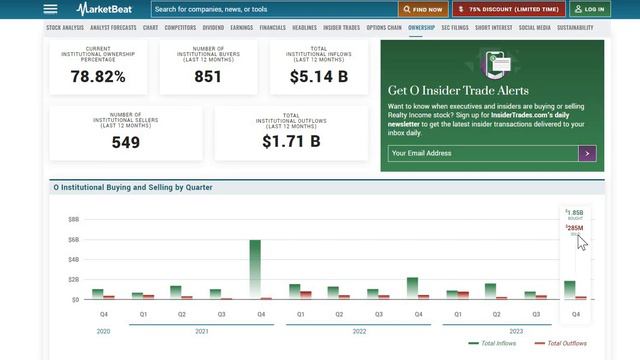Image resolution: width=640 pixels, height=360 pixels.
Task: Click the Find Now button
Action: [423, 9]
